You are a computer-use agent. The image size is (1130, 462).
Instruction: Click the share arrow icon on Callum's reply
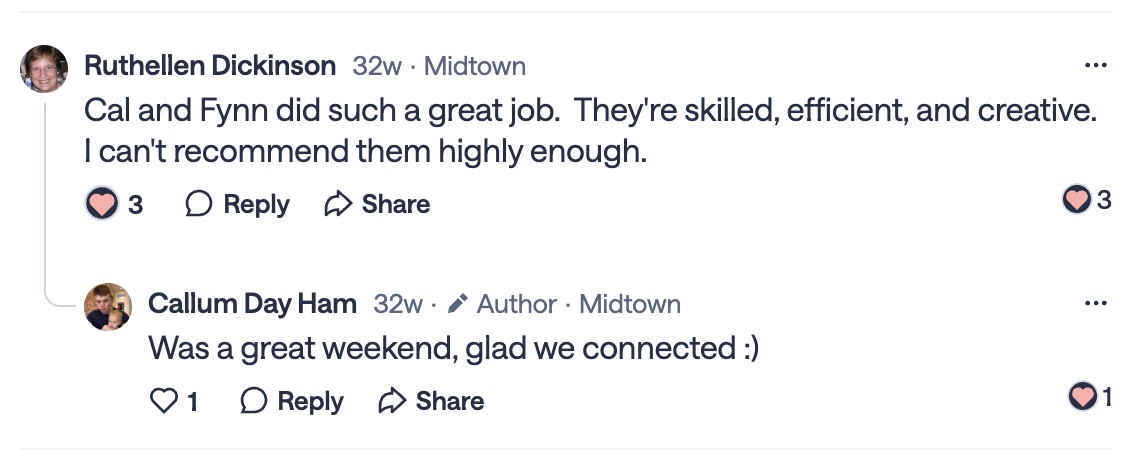tap(393, 401)
